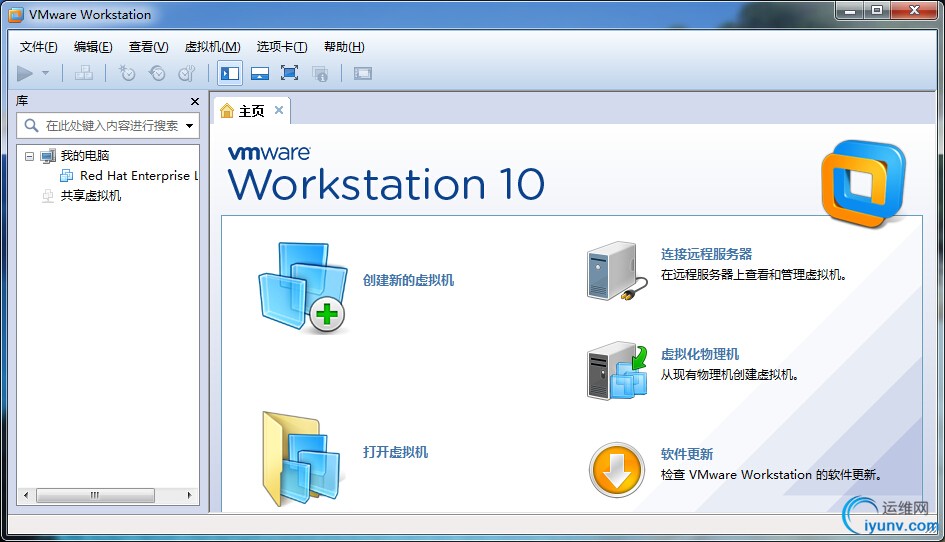Screen dimensions: 945x542
Task: Open the library search filter dropdown arrow
Action: [x=190, y=126]
